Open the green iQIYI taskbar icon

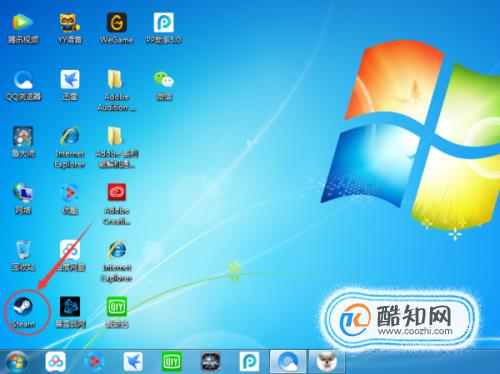(x=172, y=362)
